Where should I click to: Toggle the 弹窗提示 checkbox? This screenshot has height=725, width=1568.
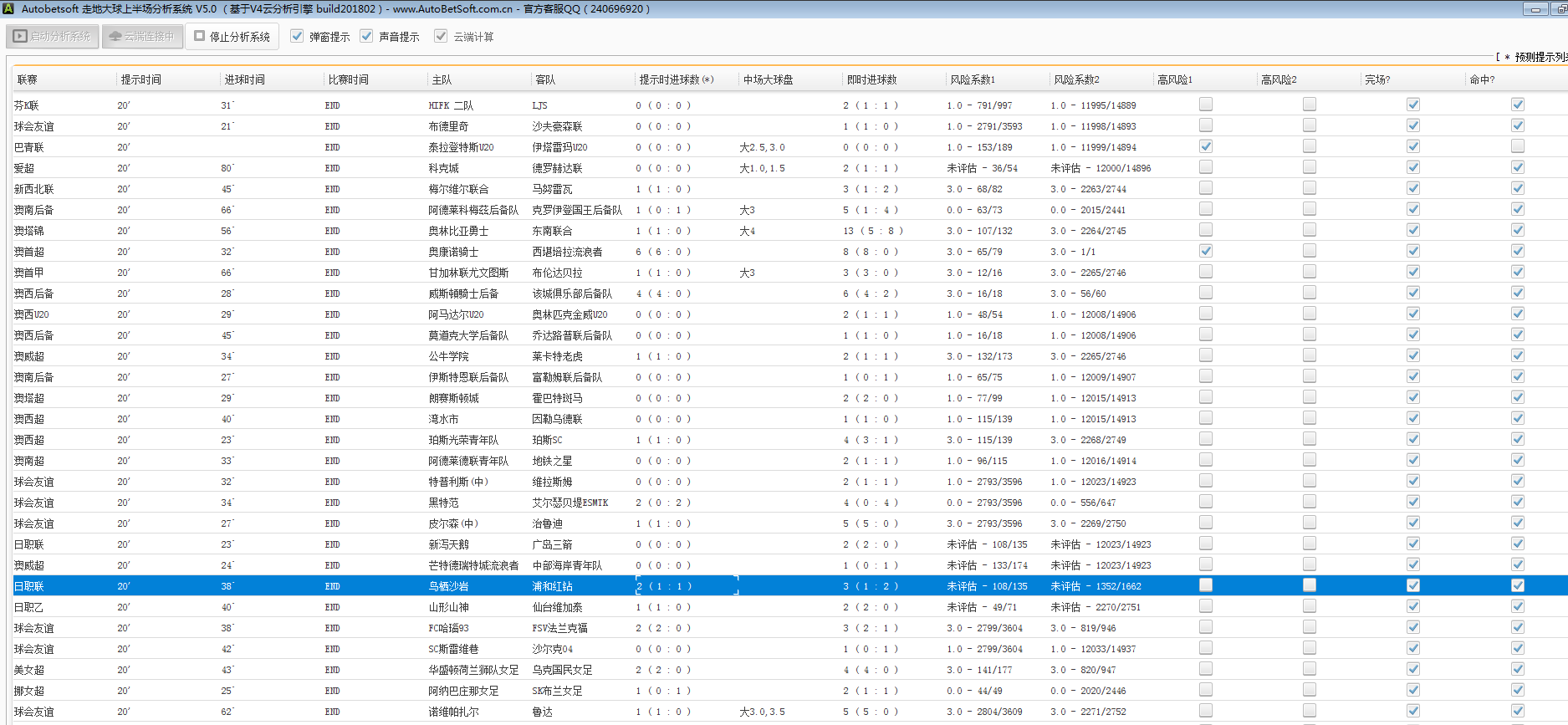(297, 36)
